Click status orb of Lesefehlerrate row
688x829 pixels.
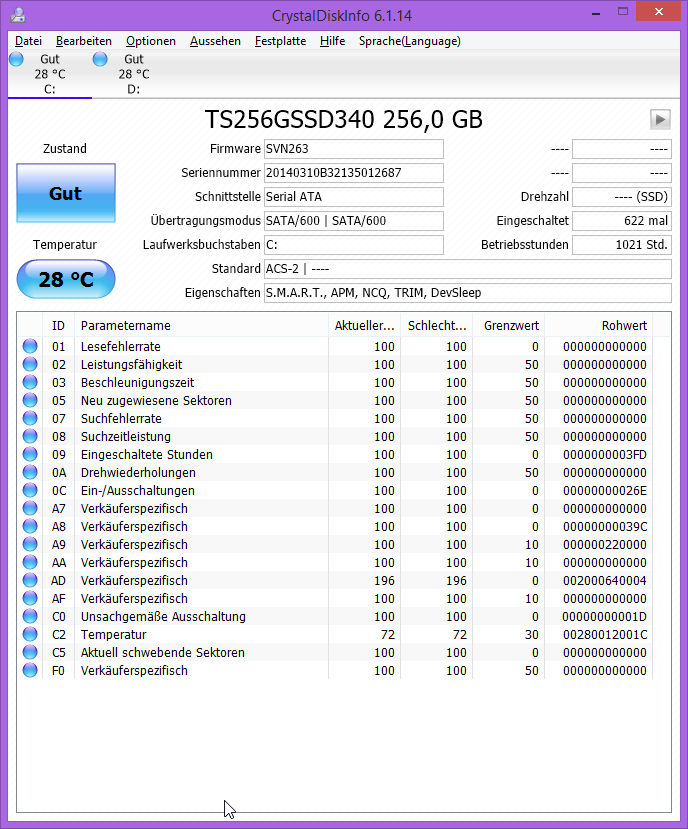30,346
